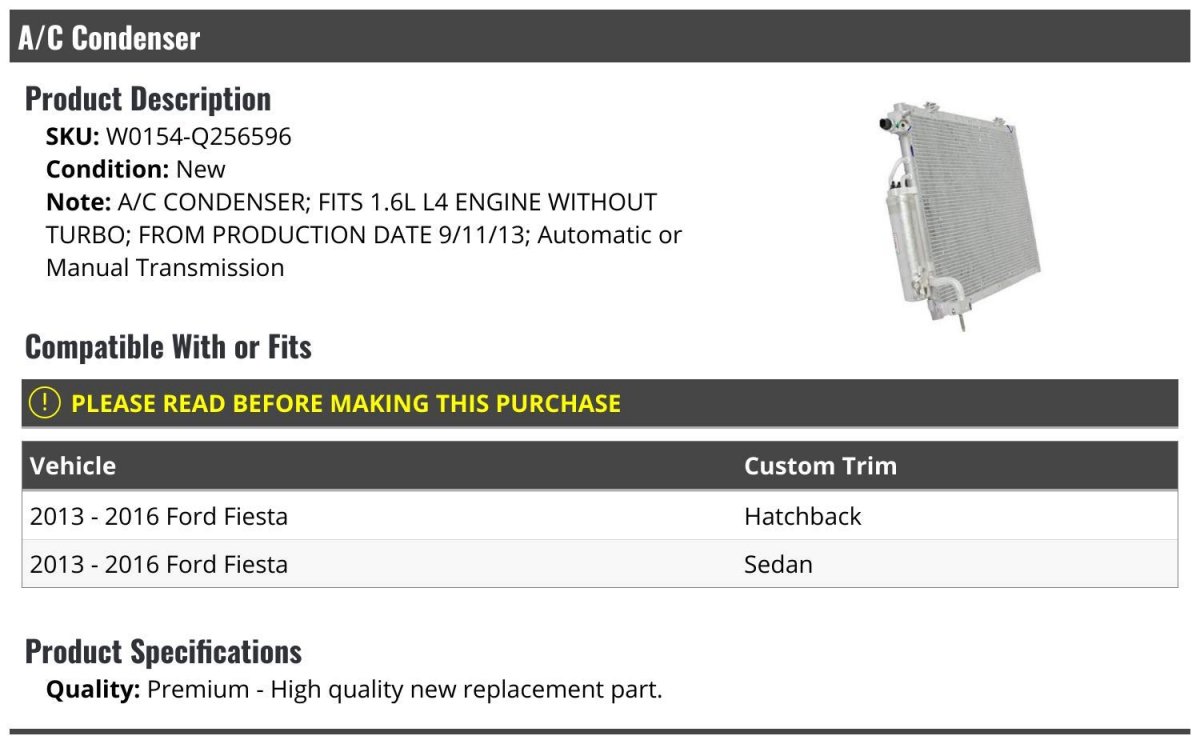Click the Vehicle column header

click(x=73, y=466)
